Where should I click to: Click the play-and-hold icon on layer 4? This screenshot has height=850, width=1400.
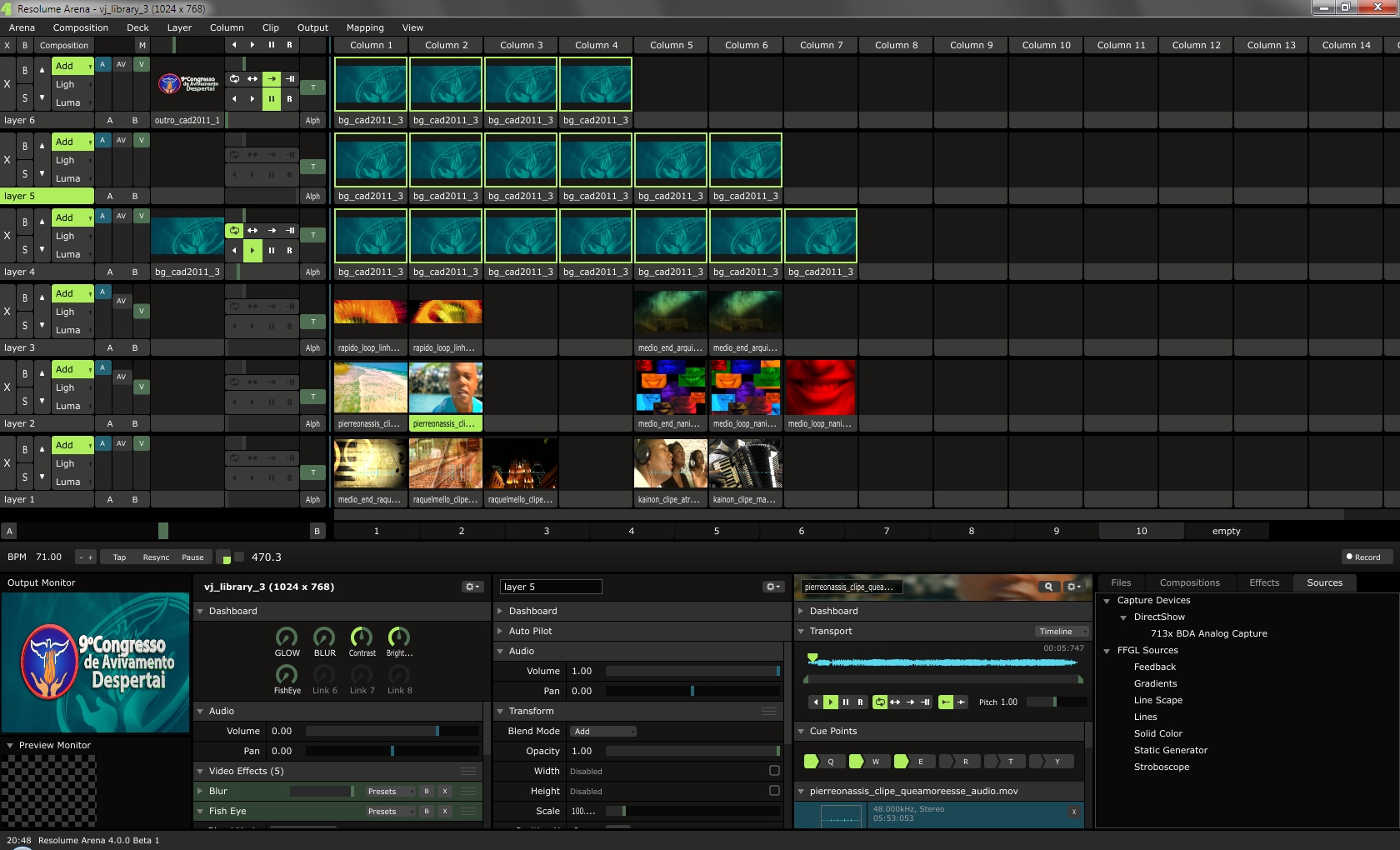(x=290, y=231)
